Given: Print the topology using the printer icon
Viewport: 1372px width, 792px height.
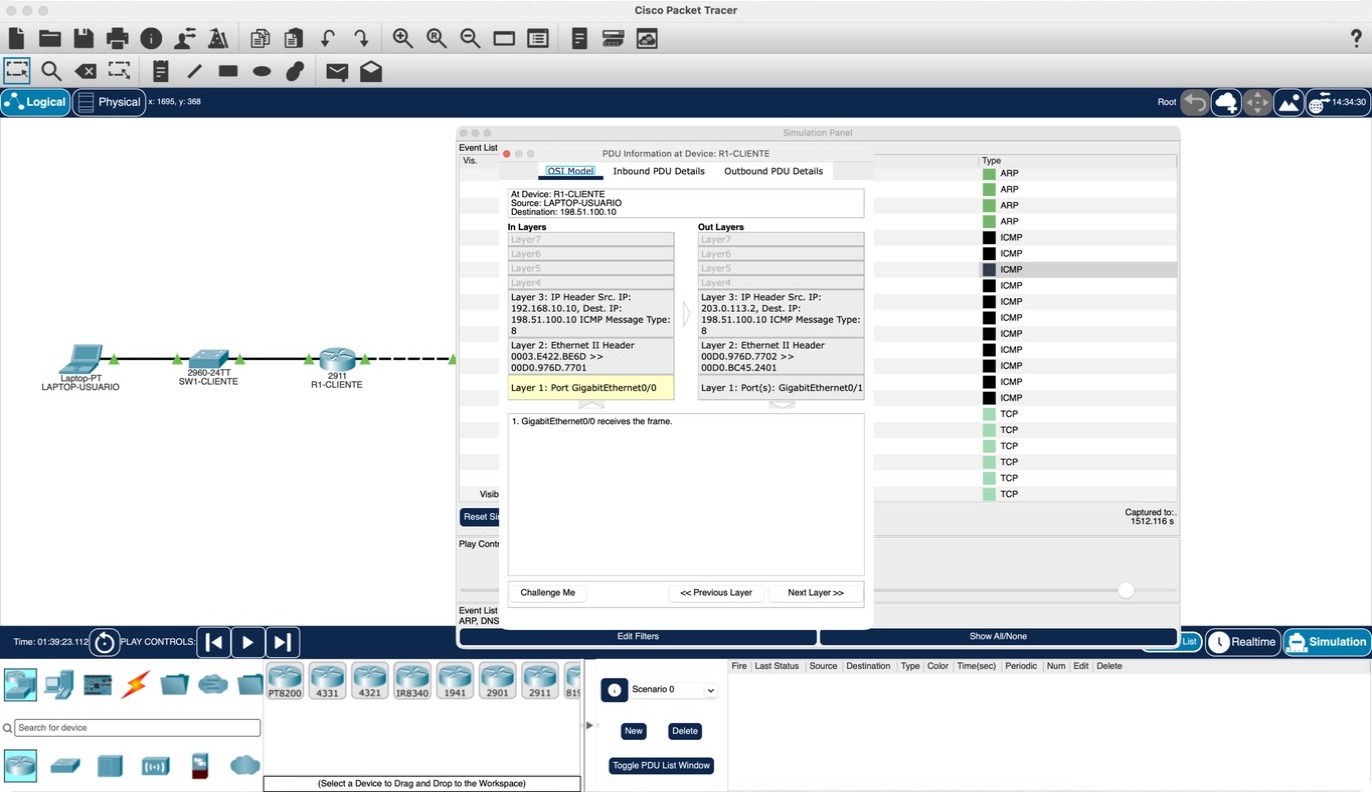Looking at the screenshot, I should pyautogui.click(x=118, y=39).
